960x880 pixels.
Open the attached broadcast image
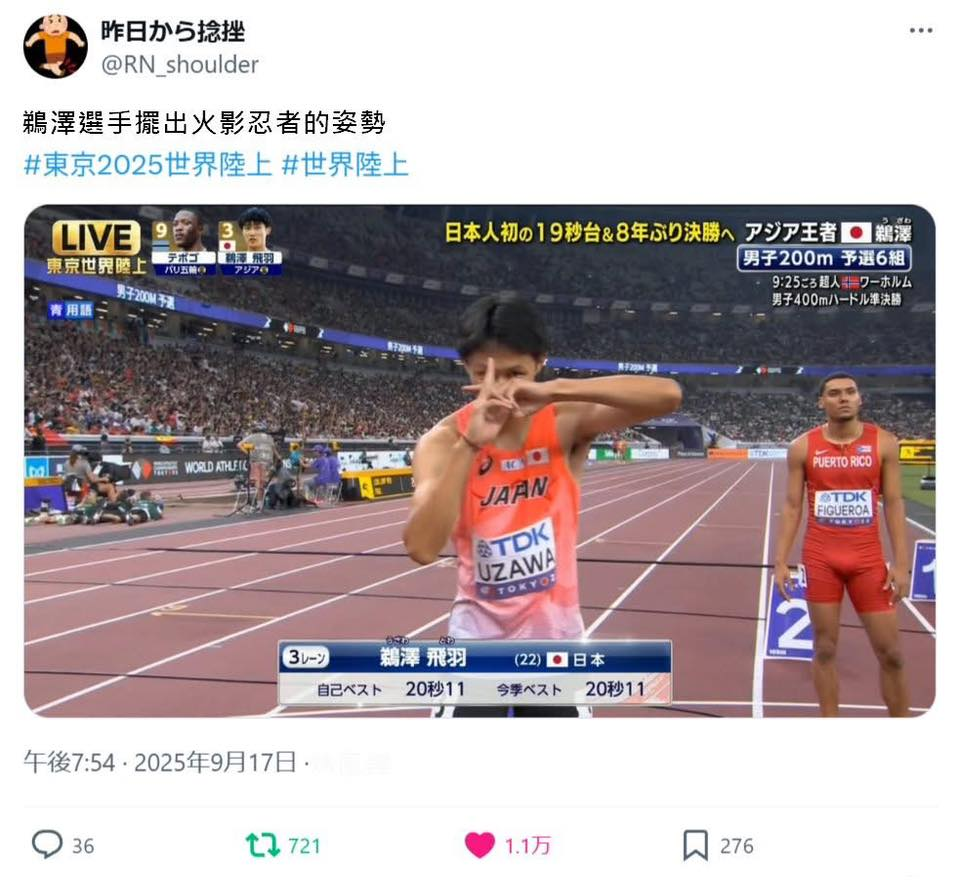coord(479,461)
